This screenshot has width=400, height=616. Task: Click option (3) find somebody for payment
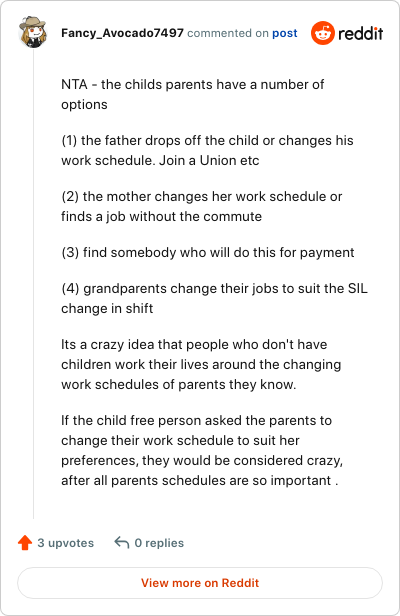pos(208,252)
